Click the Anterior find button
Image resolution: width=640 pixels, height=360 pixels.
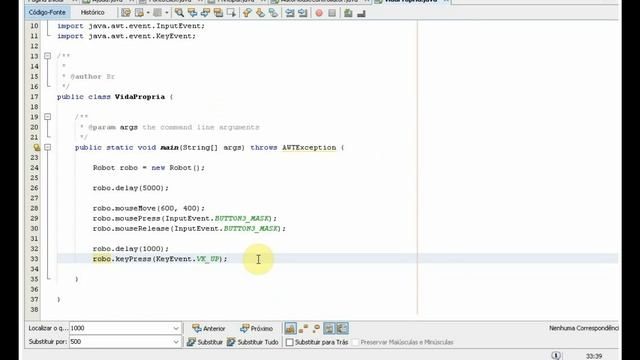tap(209, 328)
